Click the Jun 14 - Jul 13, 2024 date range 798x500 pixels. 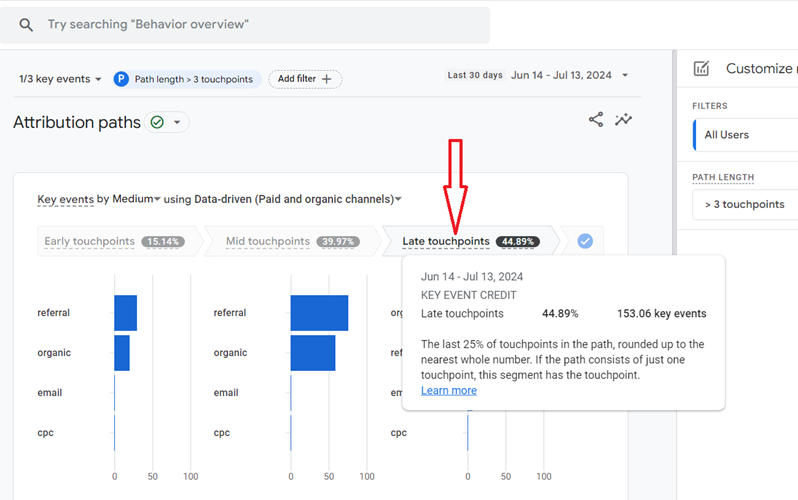[x=561, y=75]
